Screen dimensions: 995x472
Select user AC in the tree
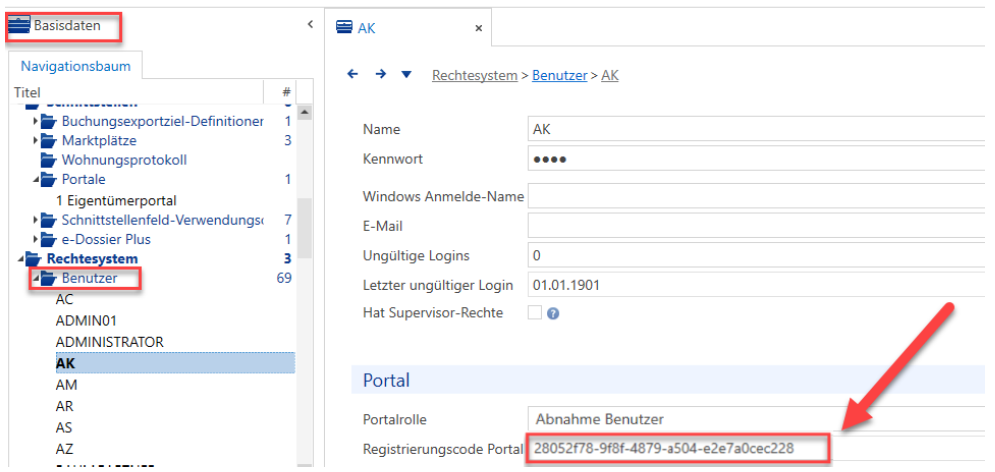click(65, 300)
